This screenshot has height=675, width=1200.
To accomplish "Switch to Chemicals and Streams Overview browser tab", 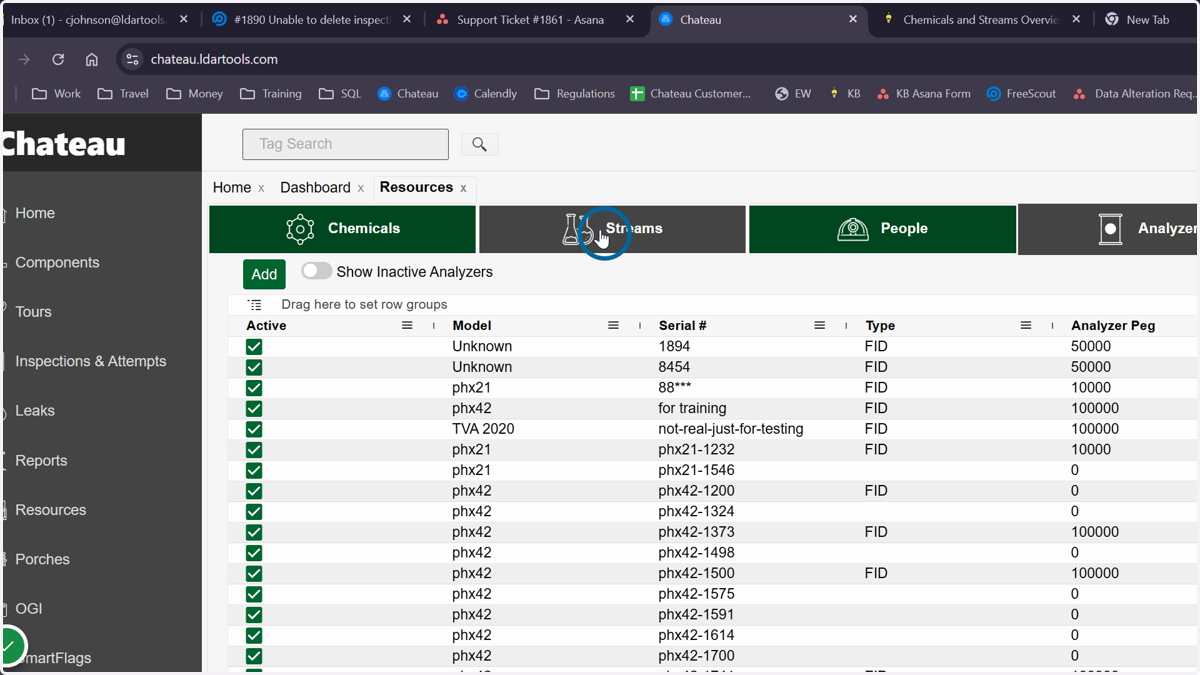I will pyautogui.click(x=980, y=19).
